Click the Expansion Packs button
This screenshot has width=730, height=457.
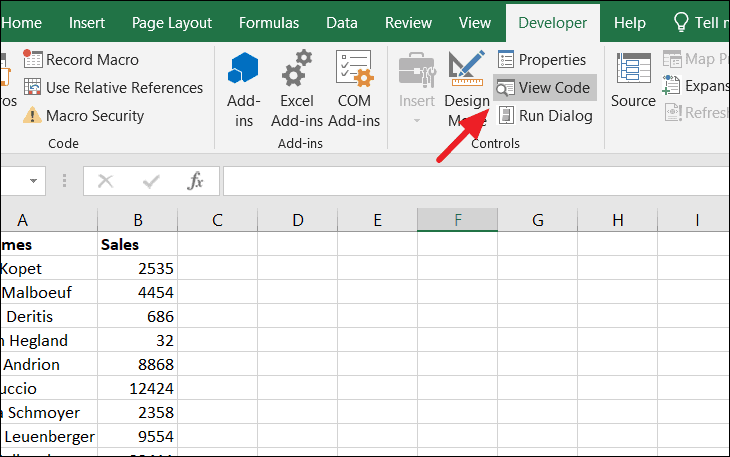coord(695,86)
